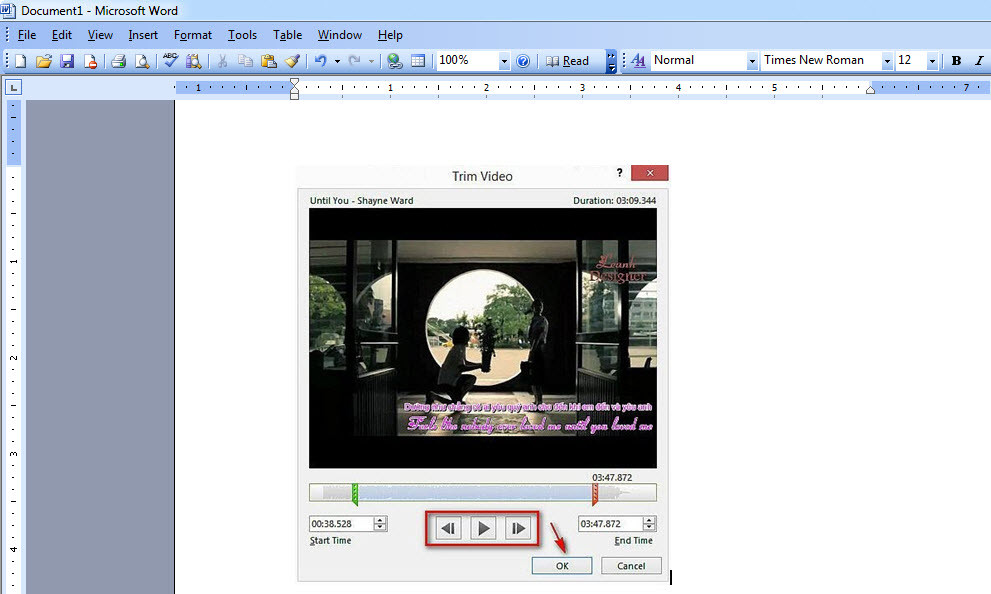Click the Previous Frame playback button

click(x=448, y=528)
